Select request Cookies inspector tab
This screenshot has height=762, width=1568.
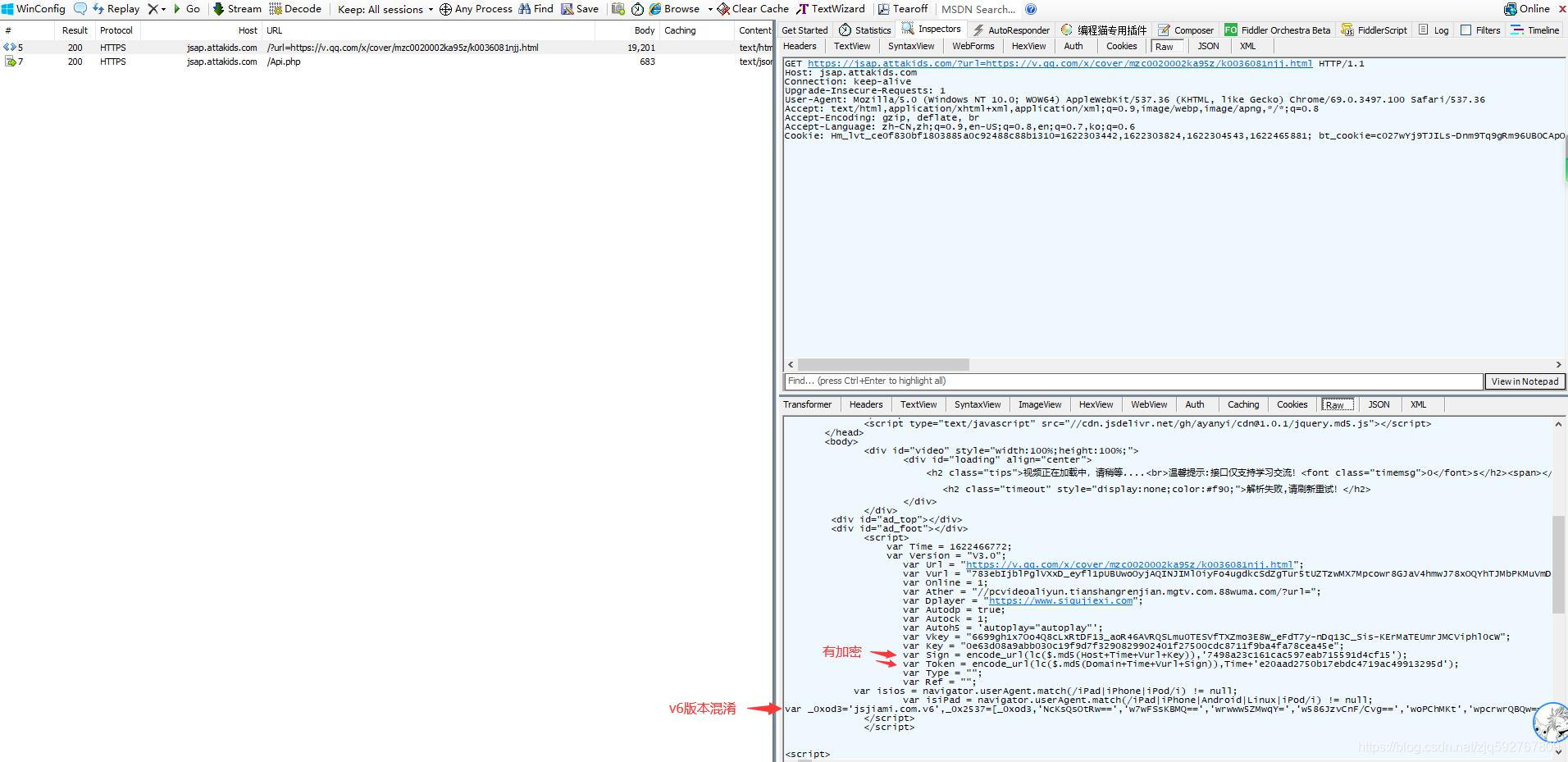1121,47
